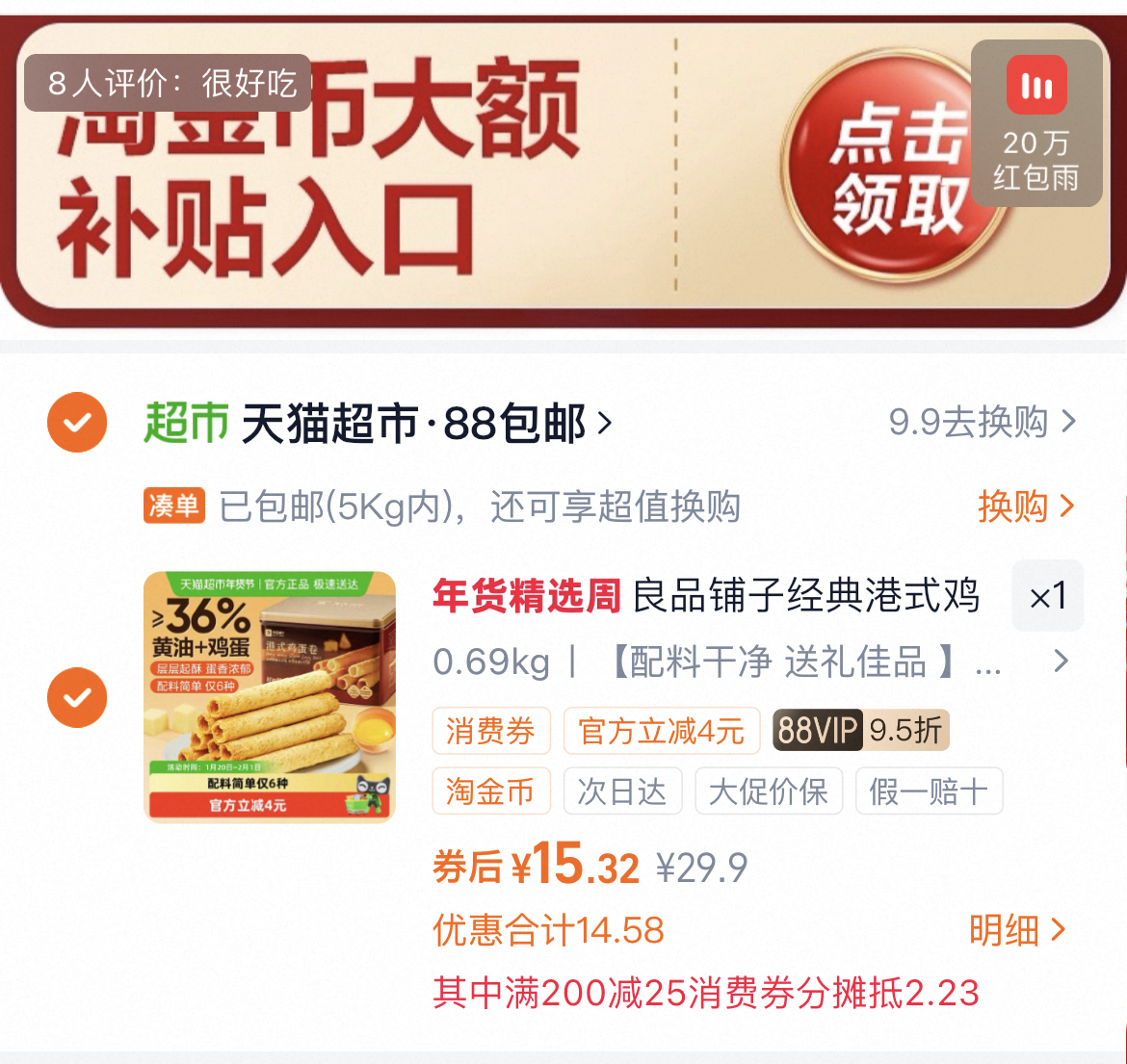
Task: Tap the orange 凑单 tag icon
Action: [x=174, y=506]
